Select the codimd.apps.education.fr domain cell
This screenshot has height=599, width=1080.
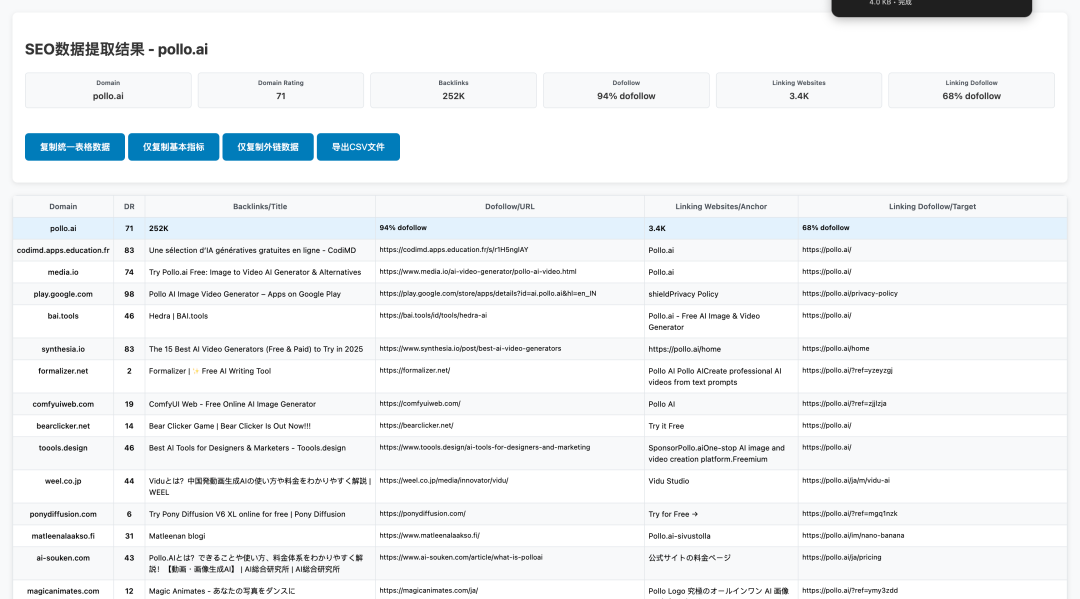63,251
